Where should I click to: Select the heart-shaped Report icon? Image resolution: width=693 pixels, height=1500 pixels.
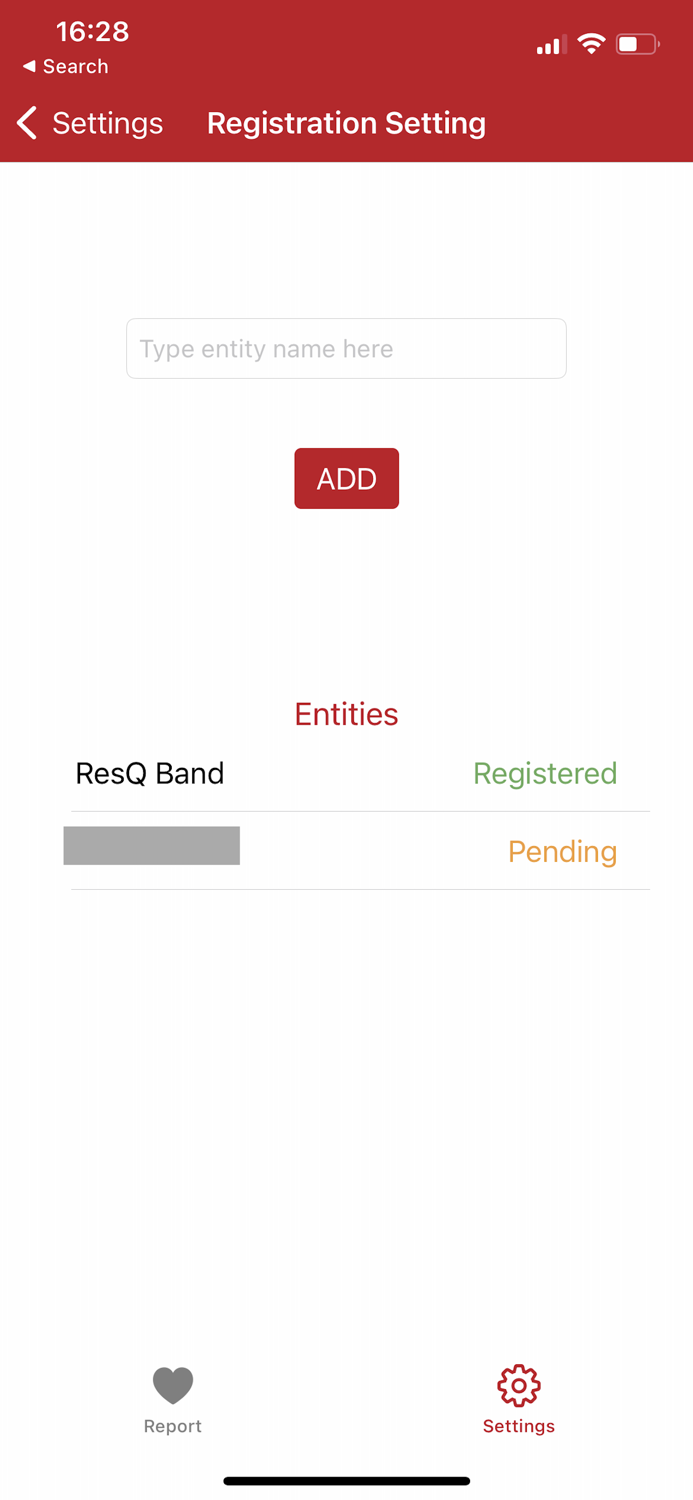pyautogui.click(x=172, y=1385)
